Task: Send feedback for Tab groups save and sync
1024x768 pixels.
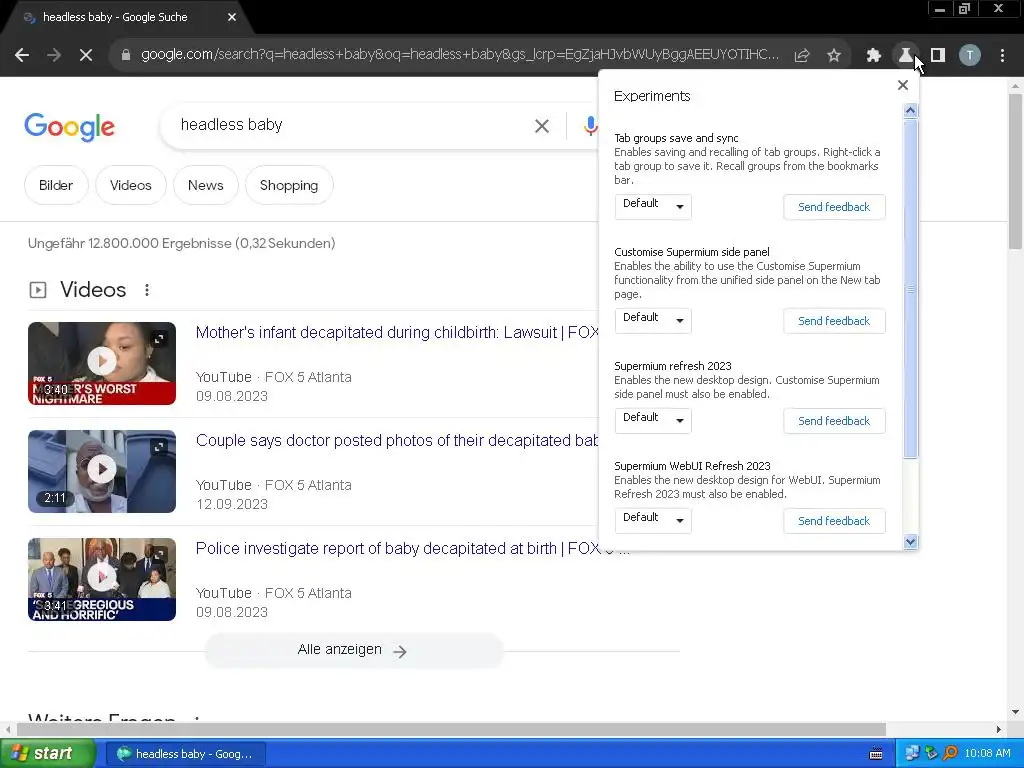Action: point(834,207)
